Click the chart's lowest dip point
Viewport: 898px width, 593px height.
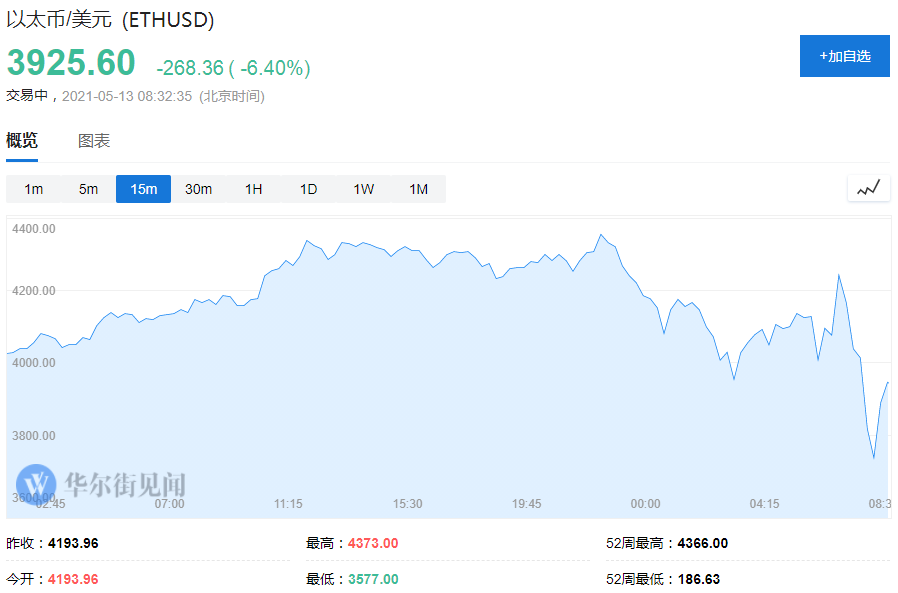coord(874,458)
